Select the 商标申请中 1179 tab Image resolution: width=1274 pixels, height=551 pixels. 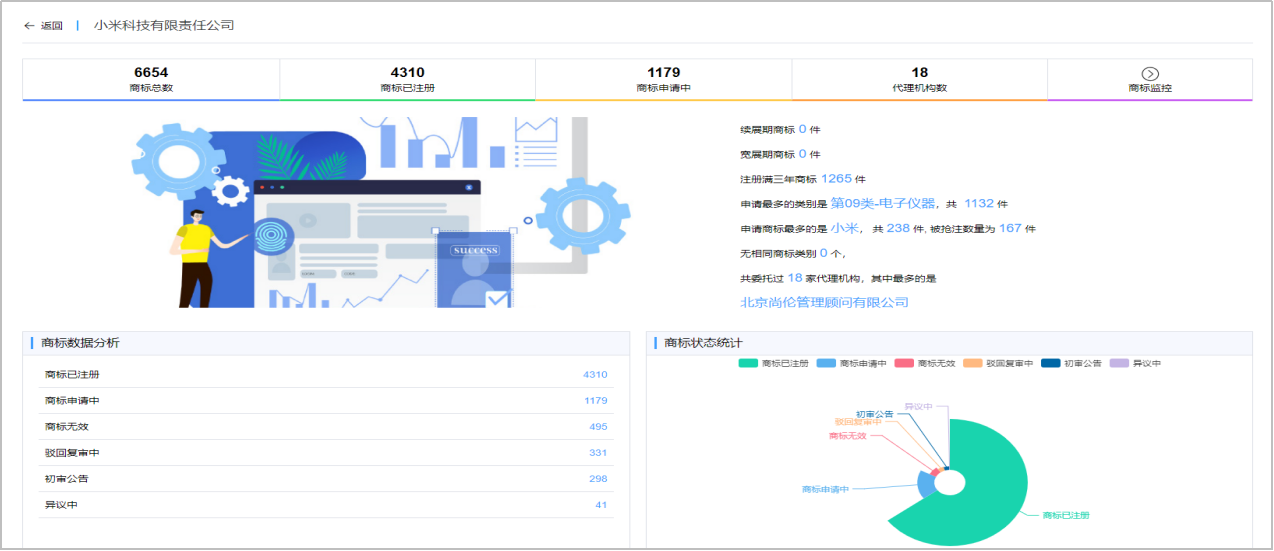pos(664,79)
